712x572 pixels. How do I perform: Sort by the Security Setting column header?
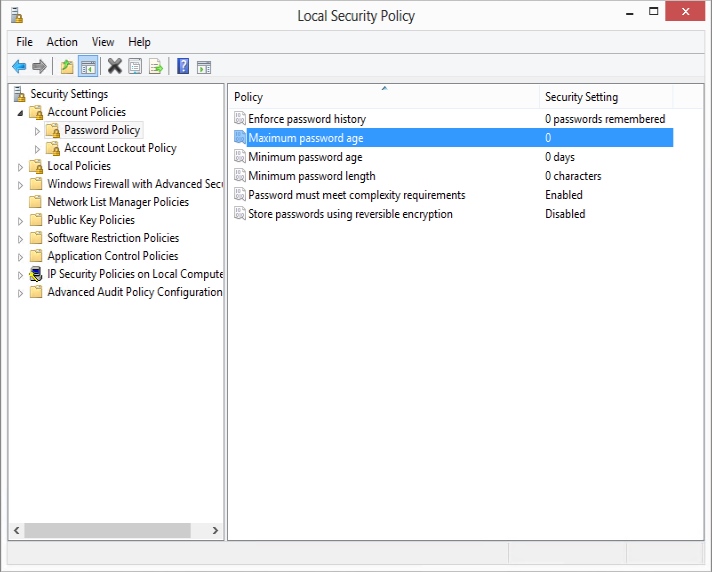pyautogui.click(x=606, y=97)
